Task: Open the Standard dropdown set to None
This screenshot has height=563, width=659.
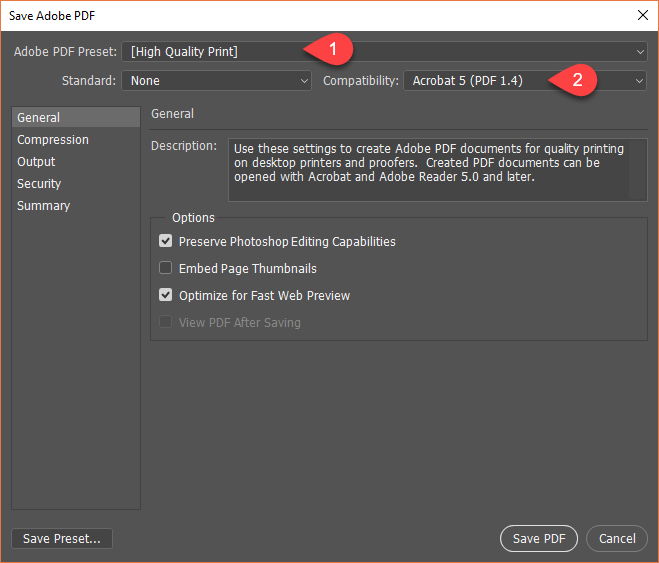Action: pos(216,81)
